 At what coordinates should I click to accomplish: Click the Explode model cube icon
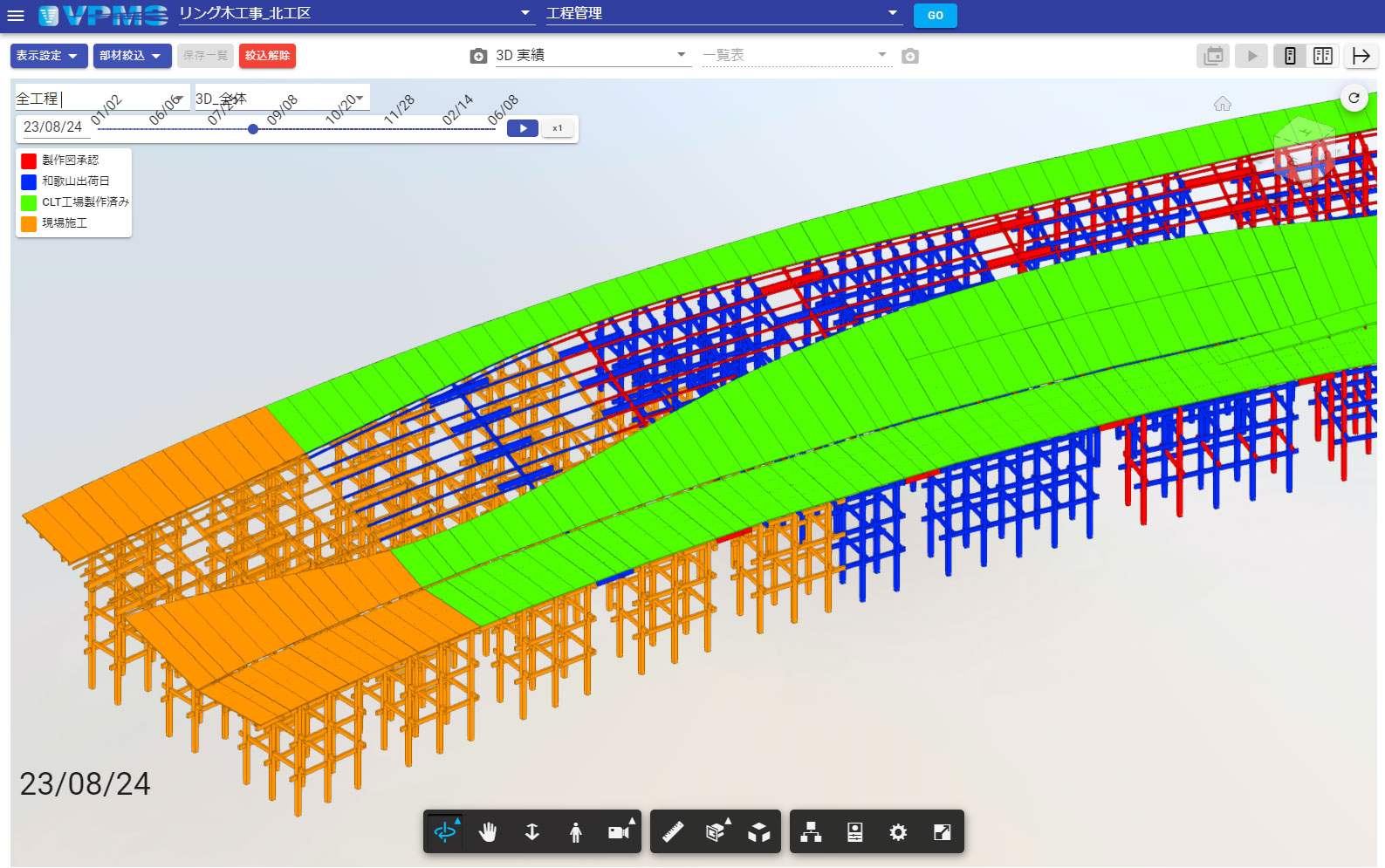(759, 832)
